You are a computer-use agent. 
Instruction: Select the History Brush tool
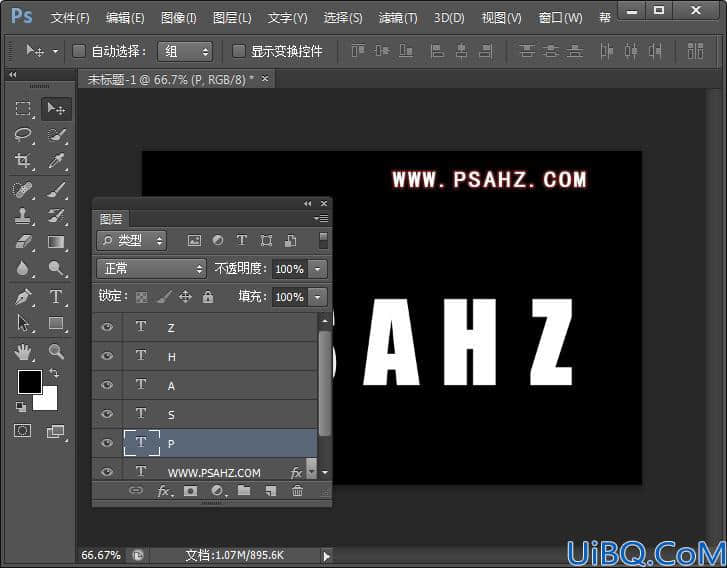tap(56, 216)
